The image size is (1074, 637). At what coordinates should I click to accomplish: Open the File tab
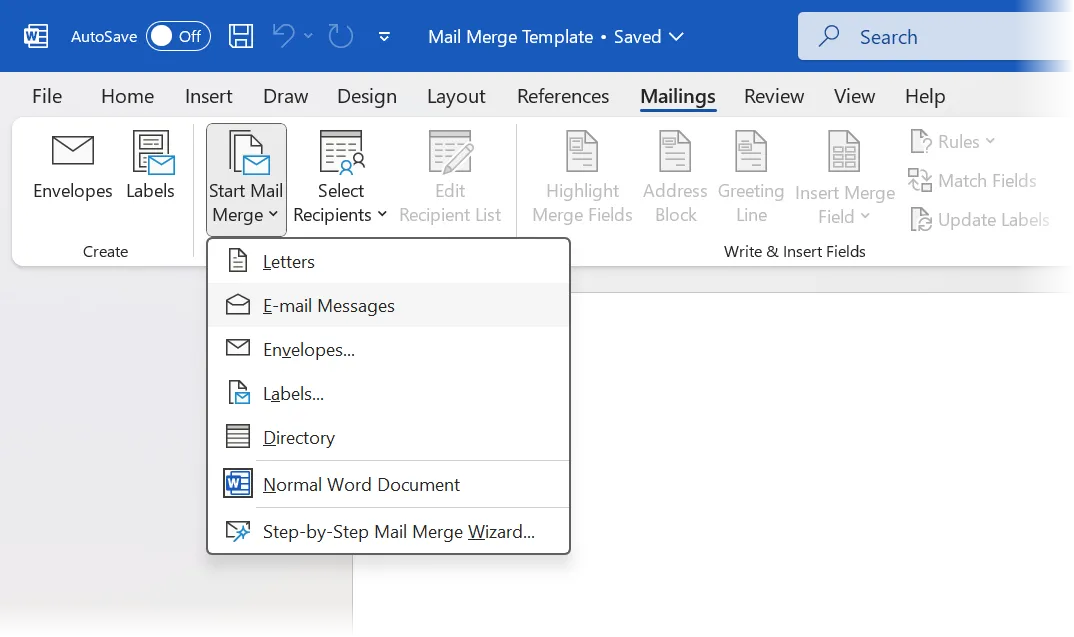tap(47, 96)
